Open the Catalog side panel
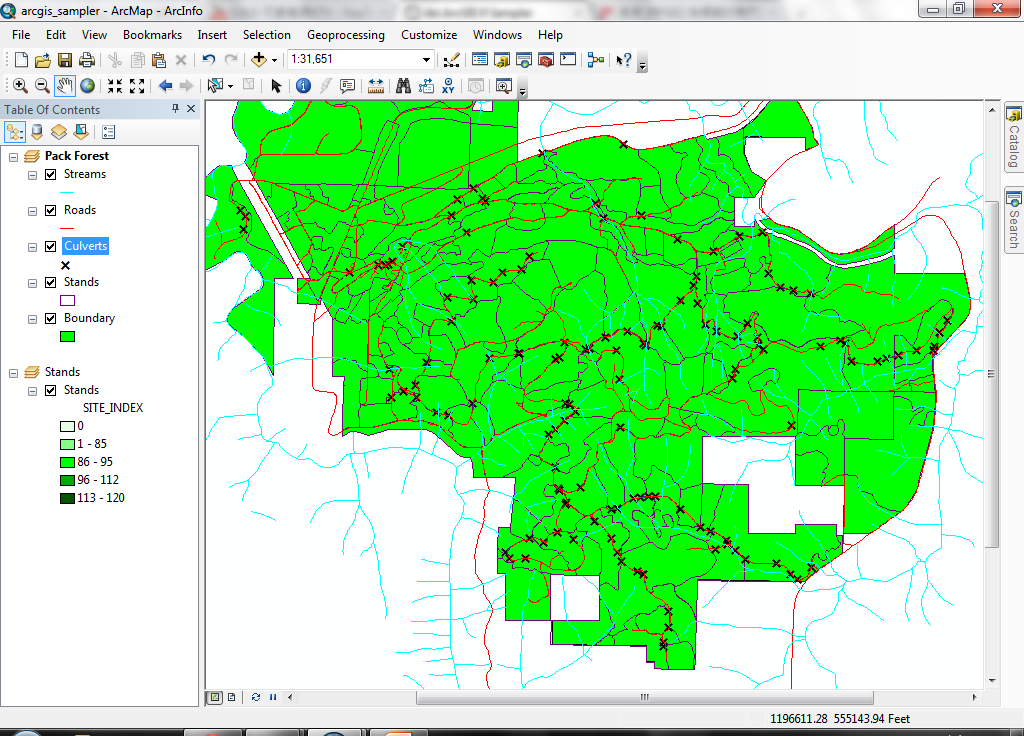1024x736 pixels. [1013, 137]
